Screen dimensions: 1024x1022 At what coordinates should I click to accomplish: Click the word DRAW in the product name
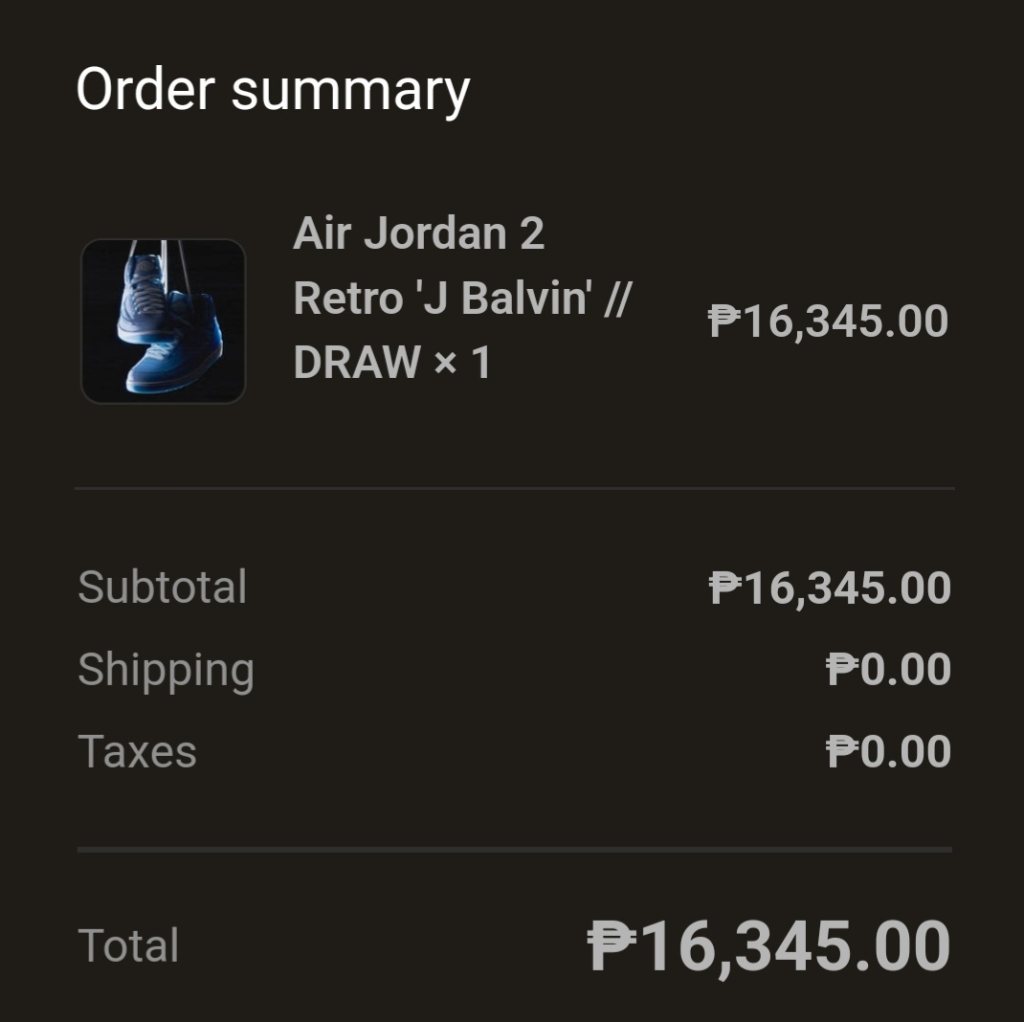tap(355, 362)
